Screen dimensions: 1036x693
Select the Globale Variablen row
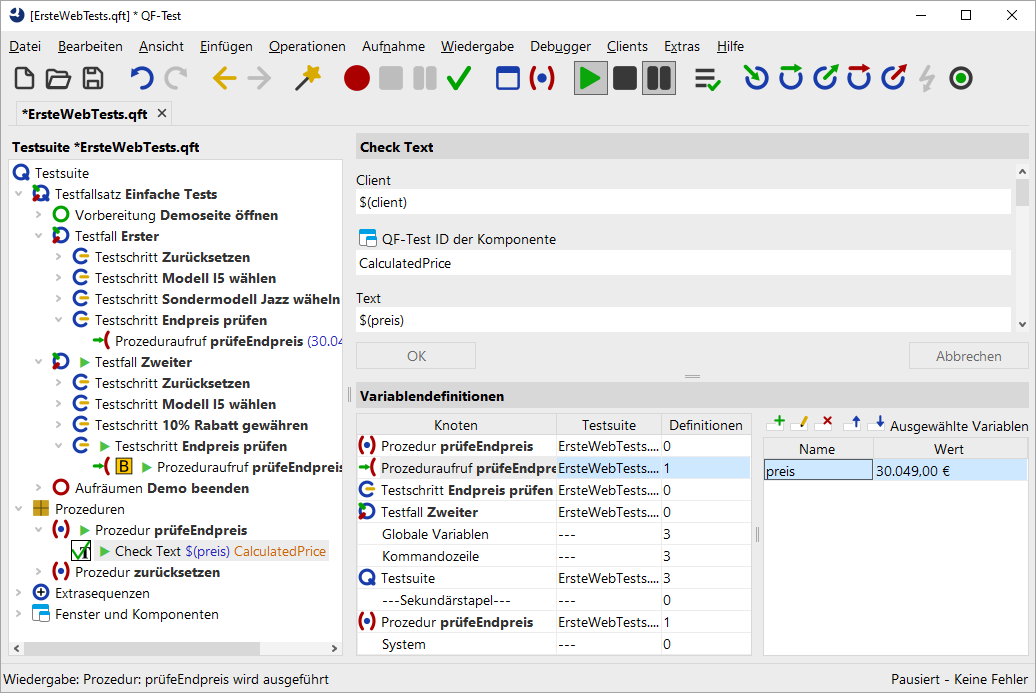coord(554,534)
